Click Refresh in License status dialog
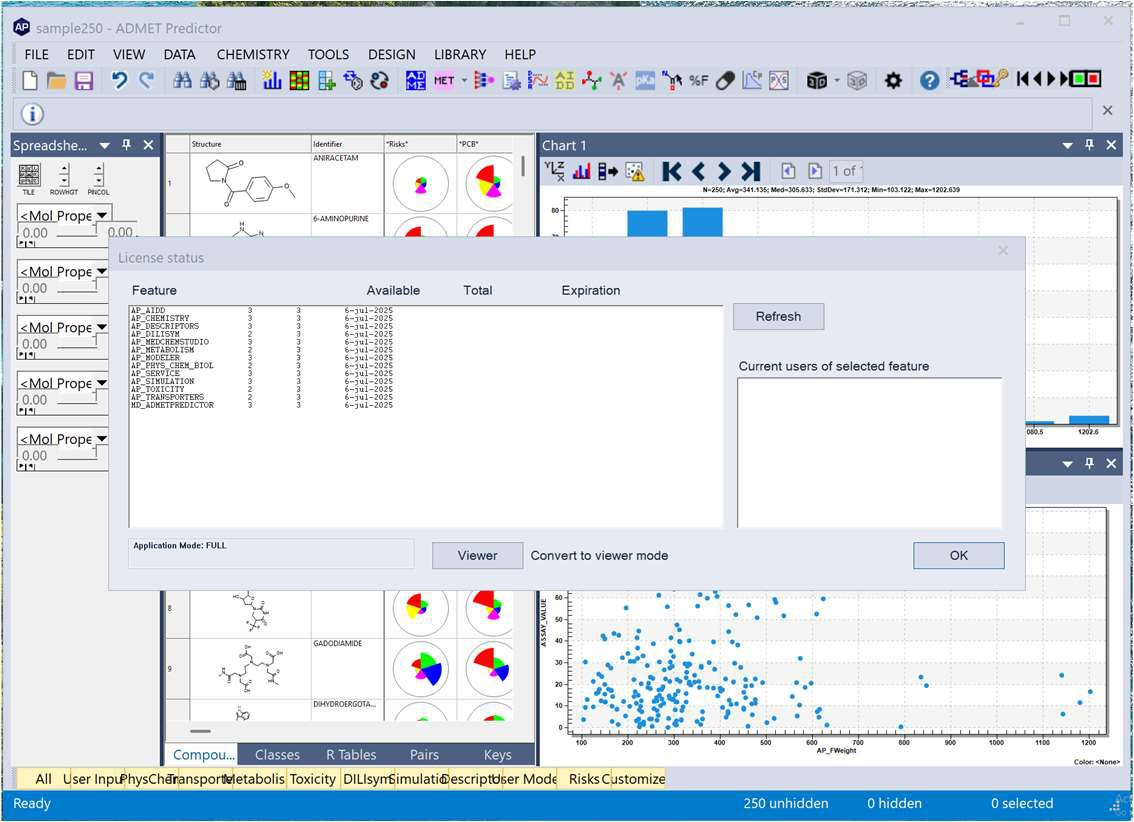 coord(778,316)
